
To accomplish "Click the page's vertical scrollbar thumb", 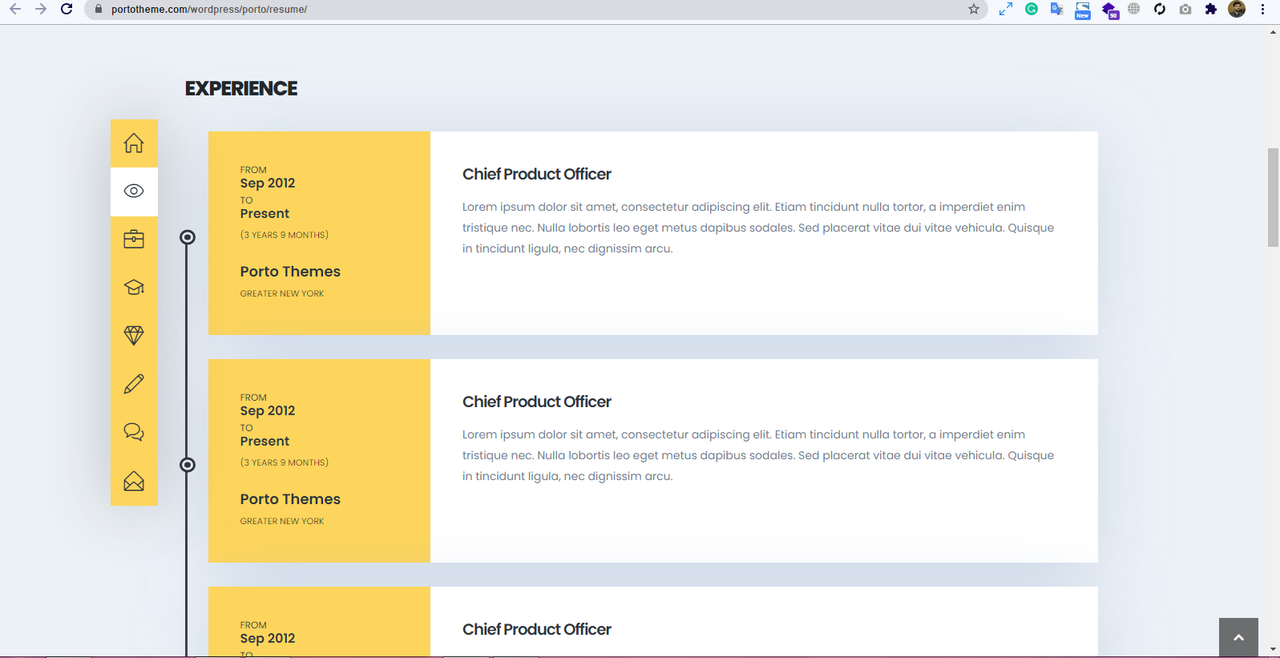I will tap(1273, 197).
